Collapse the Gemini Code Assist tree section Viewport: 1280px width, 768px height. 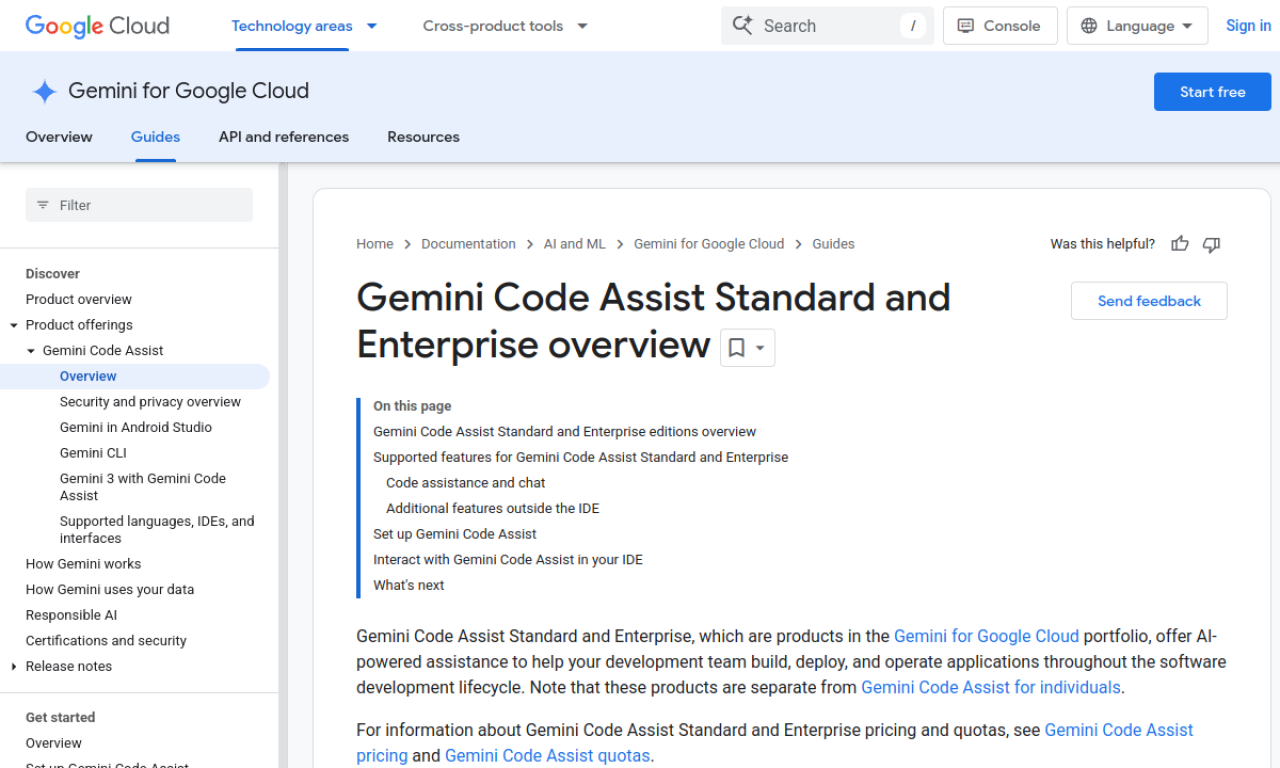31,350
